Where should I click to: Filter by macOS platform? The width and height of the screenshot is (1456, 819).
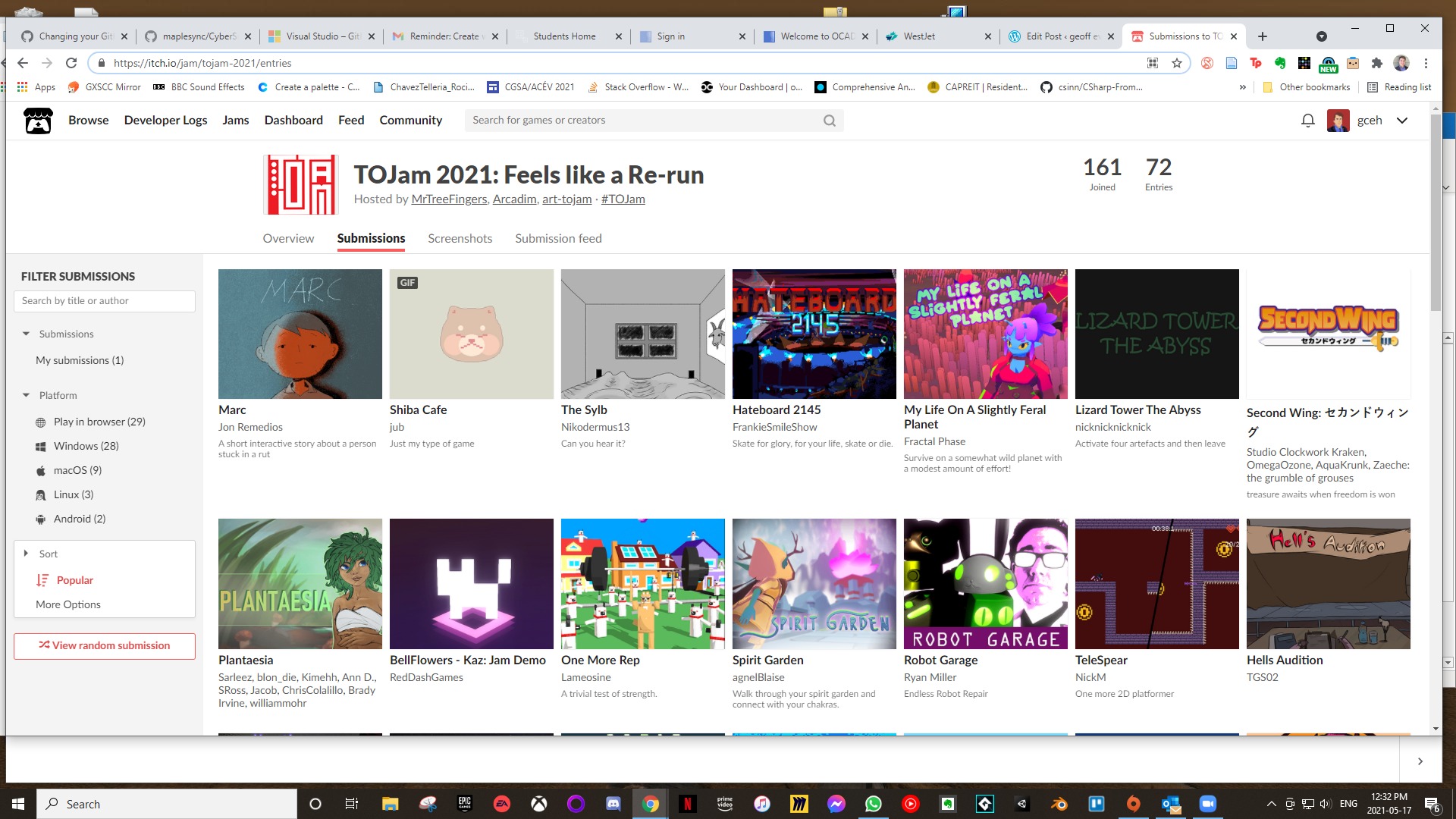click(77, 470)
